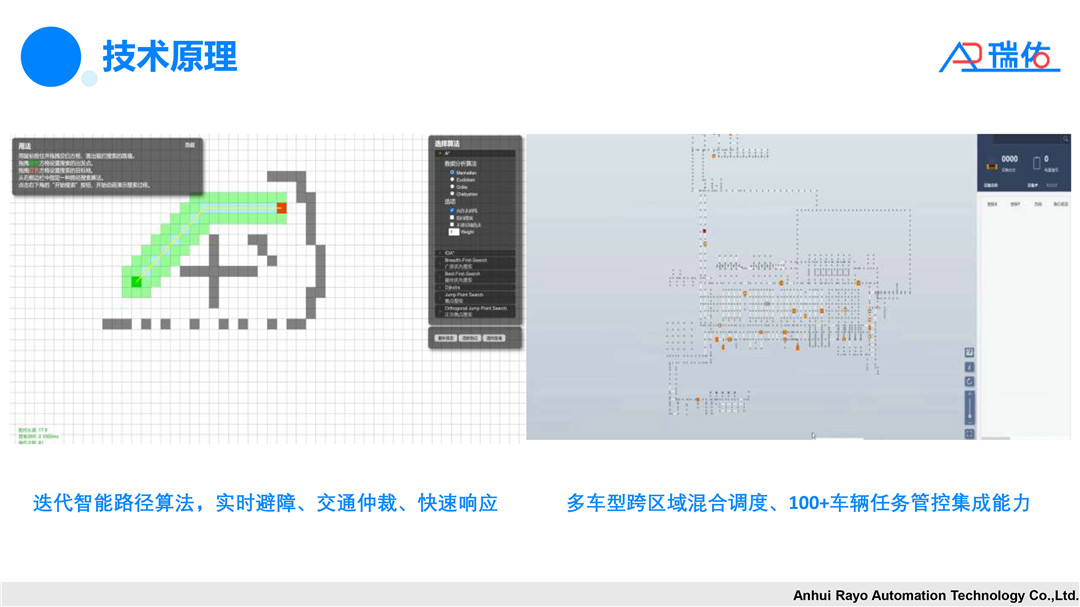
Task: Click the top icon in map toolbar
Action: [969, 353]
